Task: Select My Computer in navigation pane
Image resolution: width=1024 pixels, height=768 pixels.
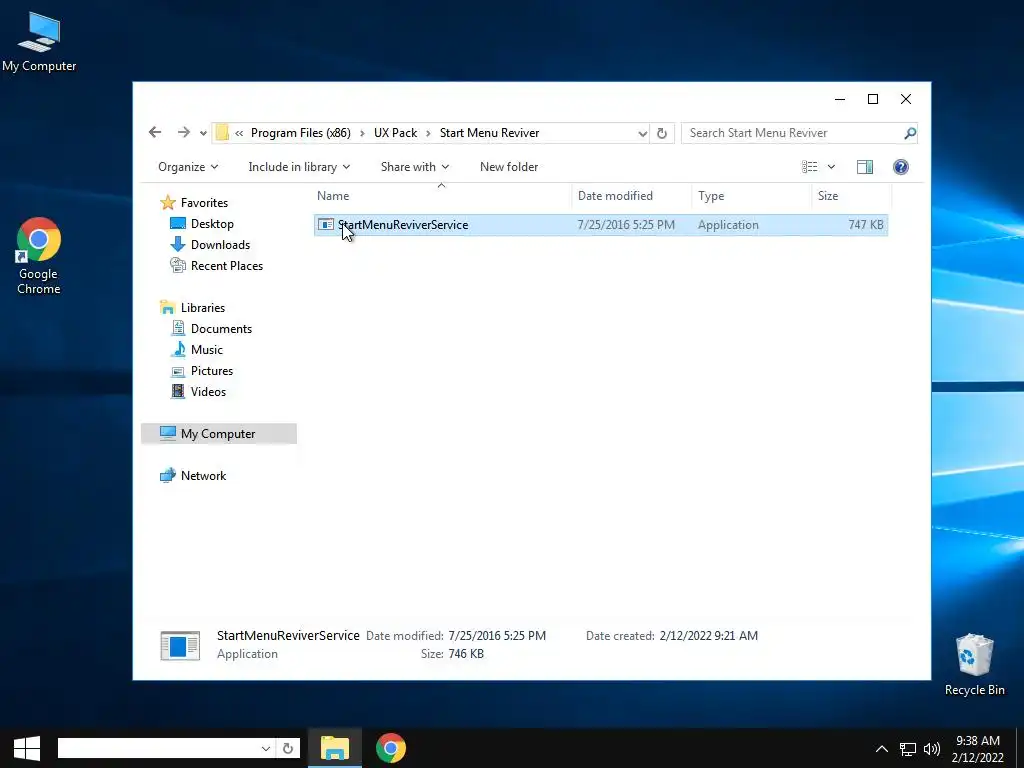Action: 219,434
